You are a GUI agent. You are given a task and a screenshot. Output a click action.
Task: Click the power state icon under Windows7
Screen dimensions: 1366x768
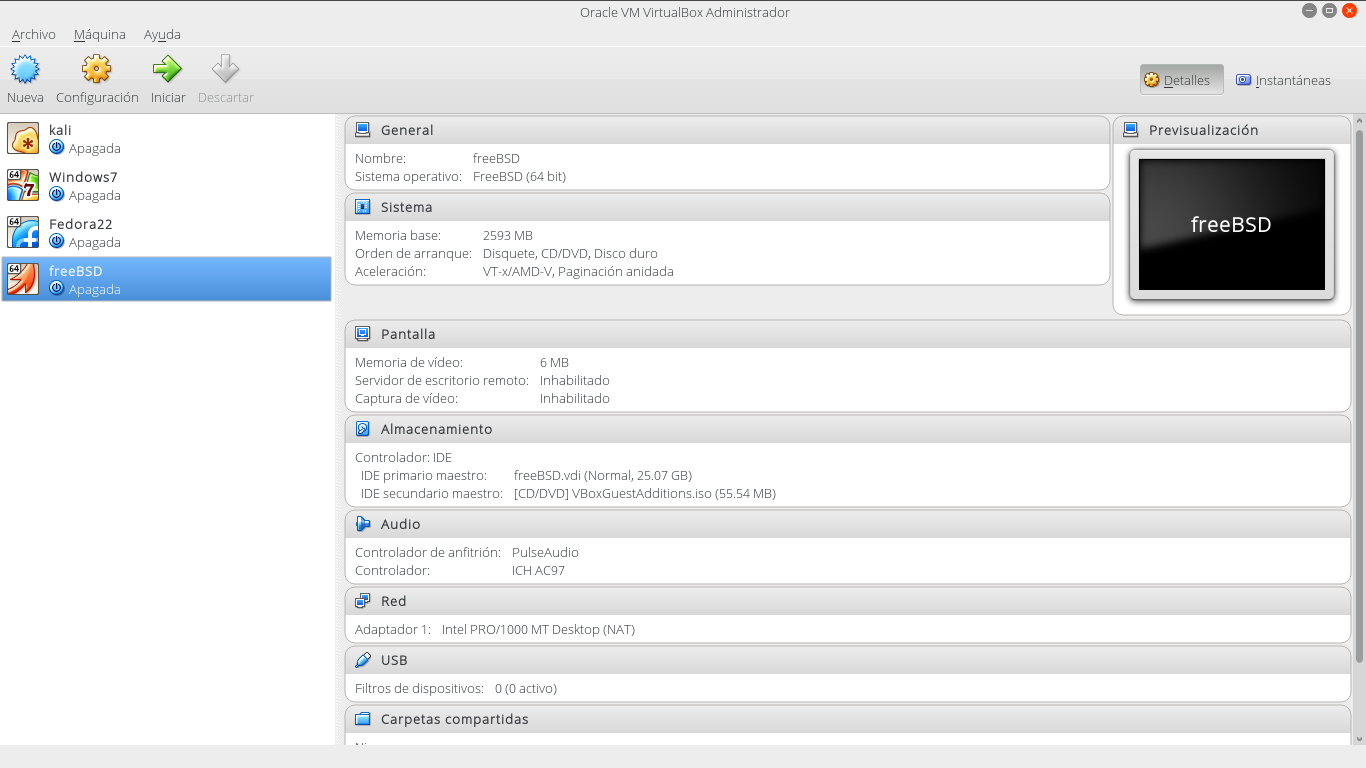[x=57, y=195]
